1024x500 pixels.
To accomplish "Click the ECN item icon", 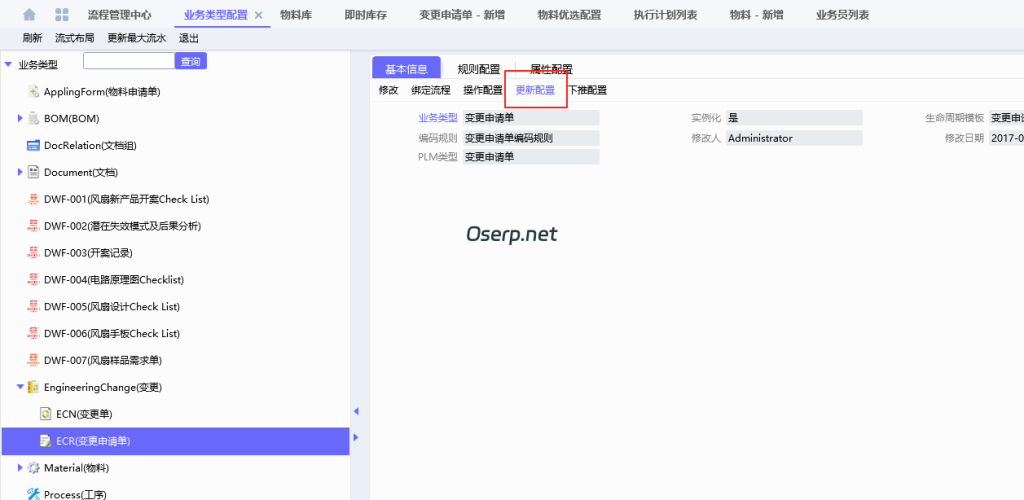I will 45,414.
